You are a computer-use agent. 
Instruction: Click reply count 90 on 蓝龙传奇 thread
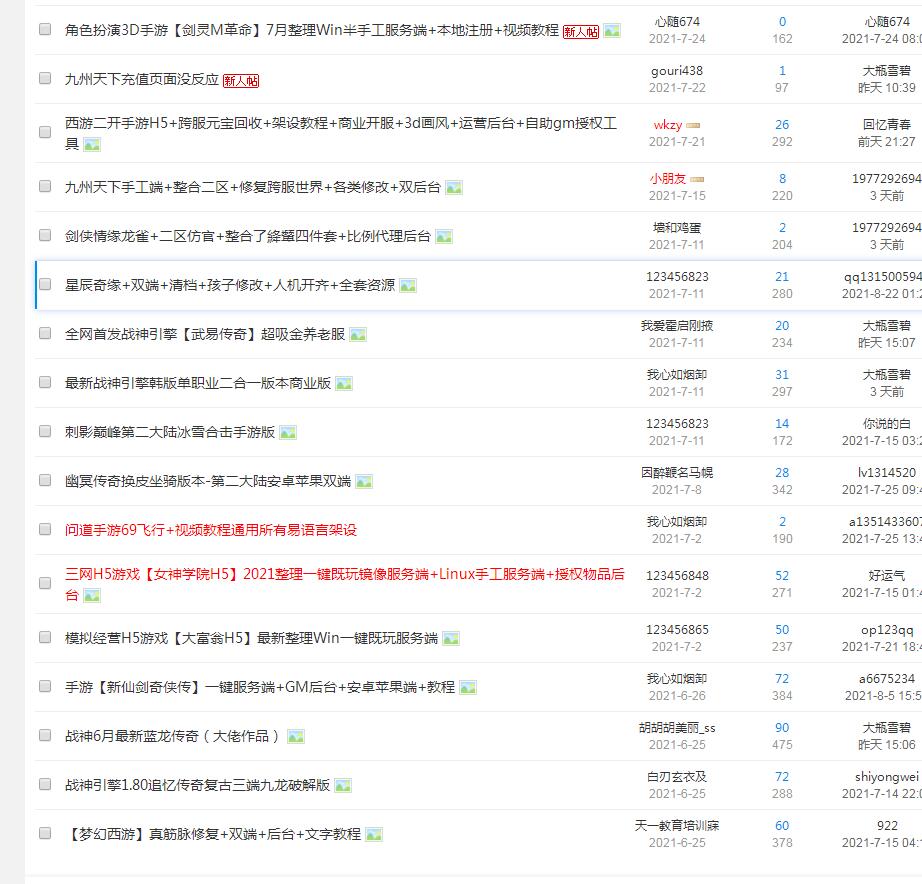tap(782, 728)
